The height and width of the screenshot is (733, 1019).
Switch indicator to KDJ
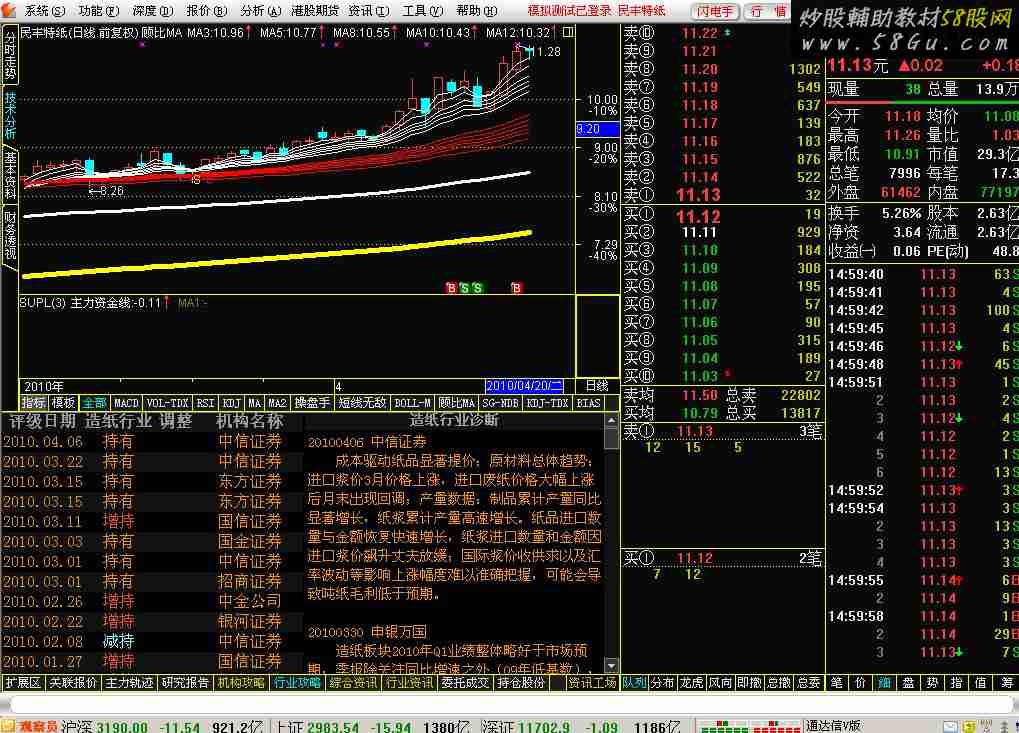tap(231, 403)
